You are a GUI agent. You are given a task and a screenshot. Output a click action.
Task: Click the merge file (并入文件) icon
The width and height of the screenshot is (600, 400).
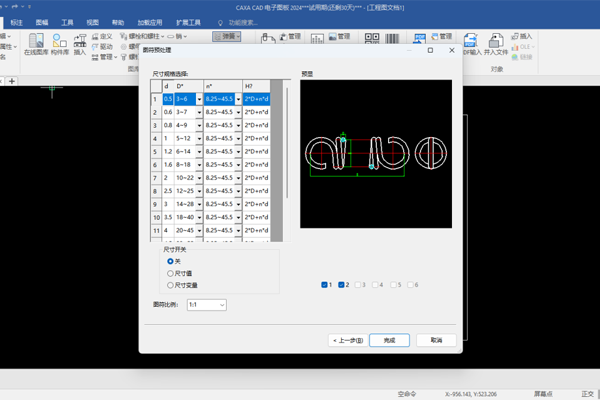(496, 41)
